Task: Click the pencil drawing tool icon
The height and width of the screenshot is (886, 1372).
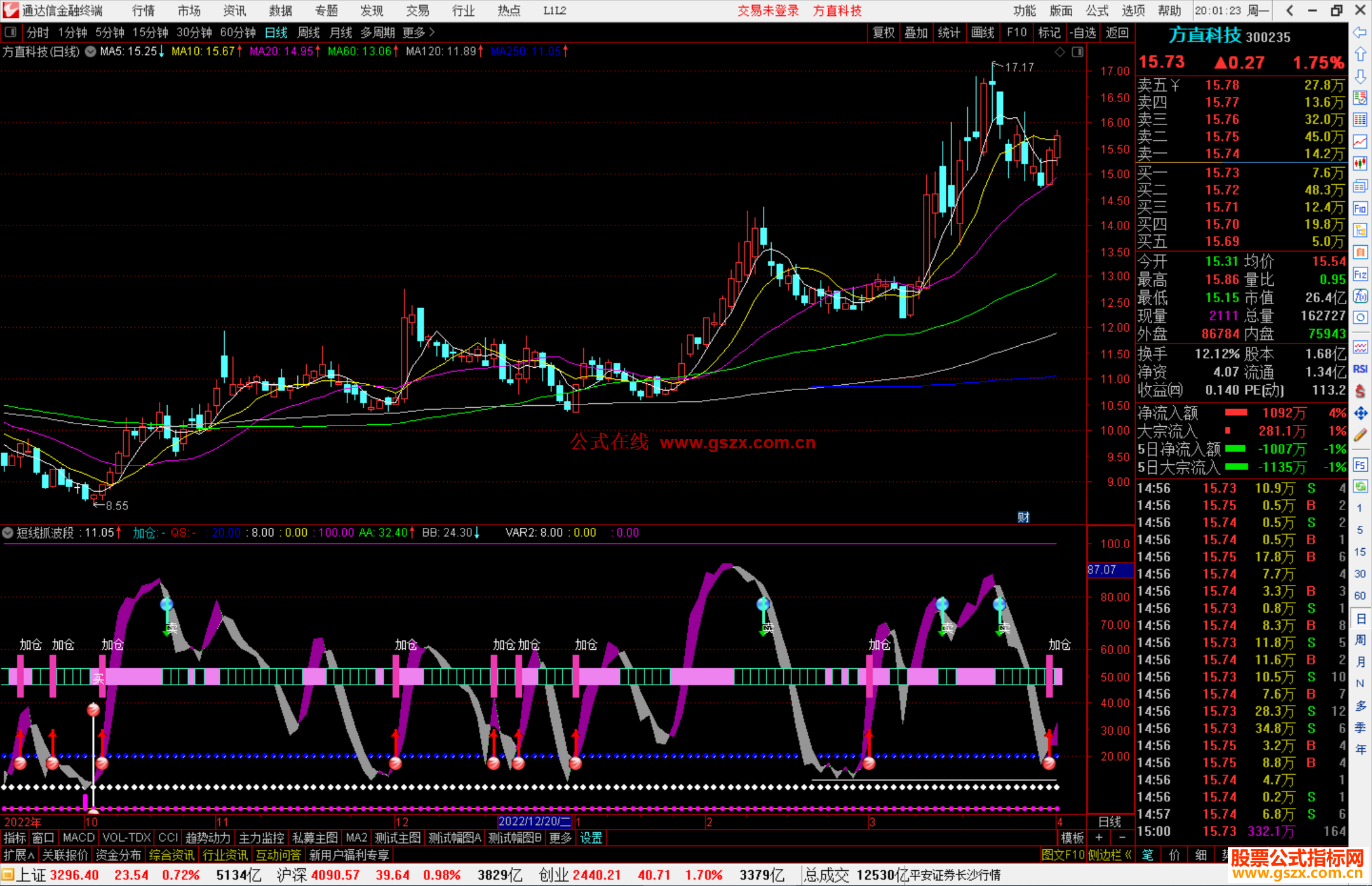Action: 1360,435
